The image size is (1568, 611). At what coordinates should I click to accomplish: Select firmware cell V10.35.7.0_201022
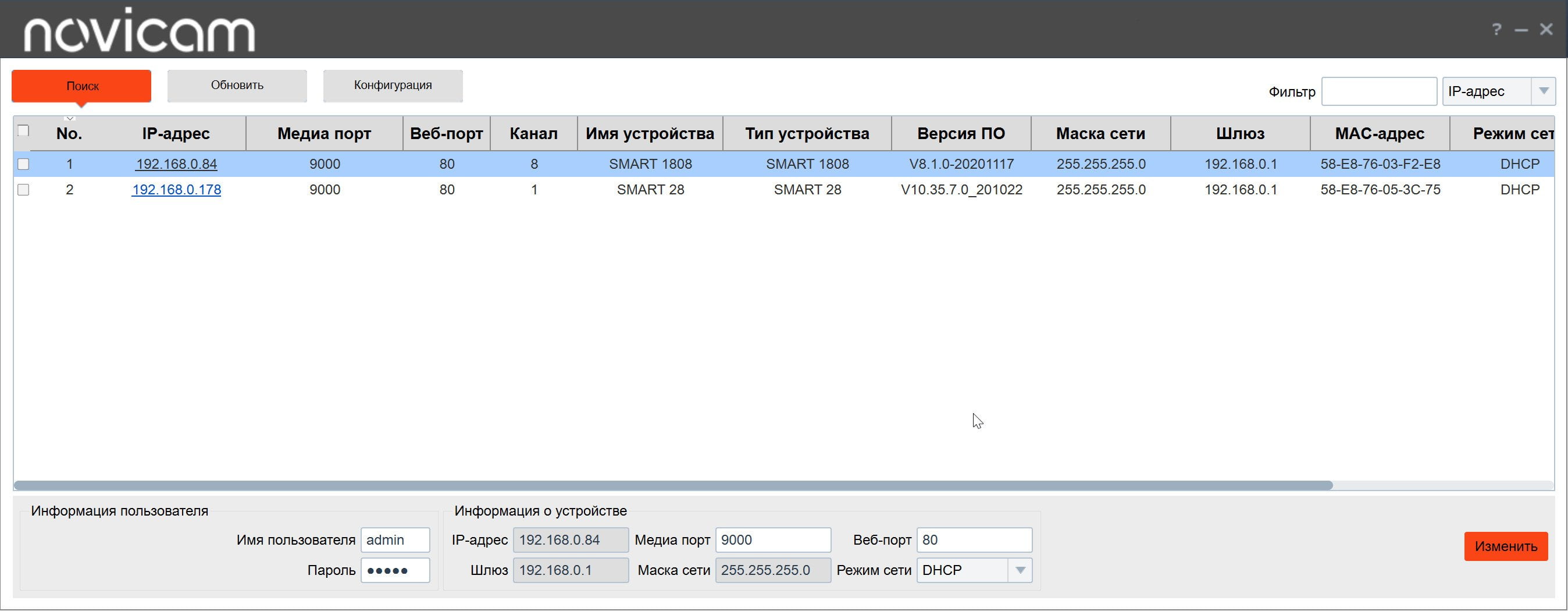tap(961, 190)
